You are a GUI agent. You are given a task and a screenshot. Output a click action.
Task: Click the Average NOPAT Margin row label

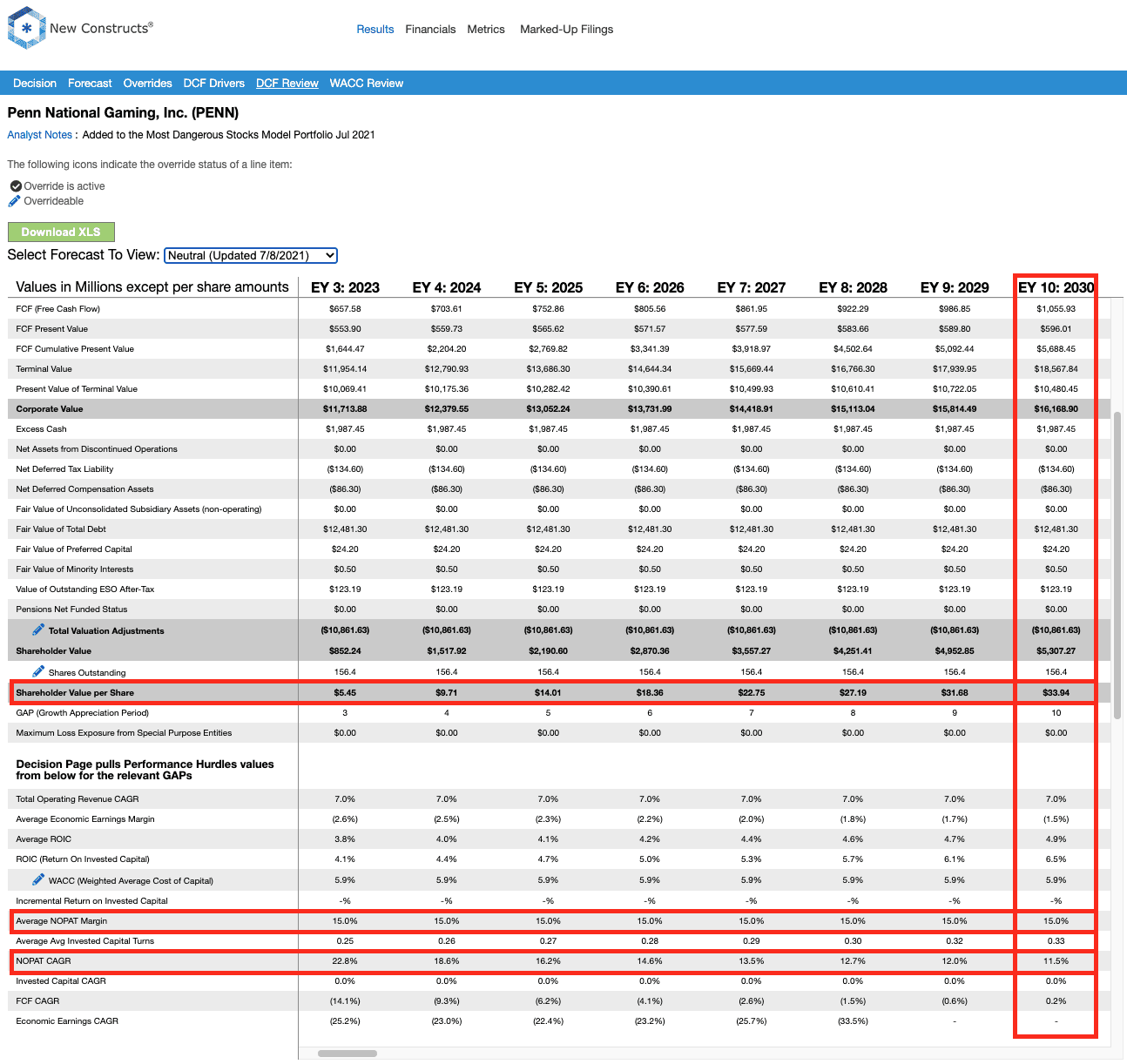(61, 921)
